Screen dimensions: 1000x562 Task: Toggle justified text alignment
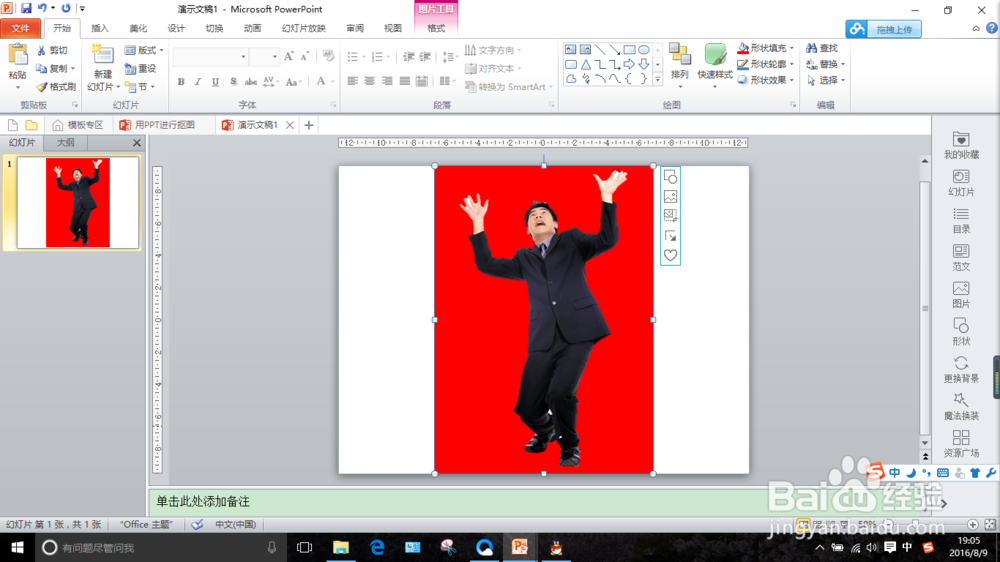tap(404, 81)
